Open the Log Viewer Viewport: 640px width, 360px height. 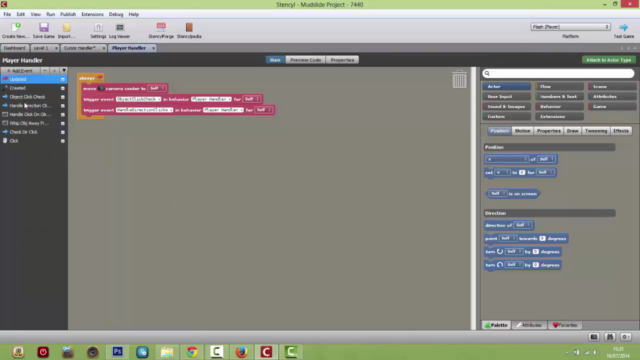[x=120, y=27]
